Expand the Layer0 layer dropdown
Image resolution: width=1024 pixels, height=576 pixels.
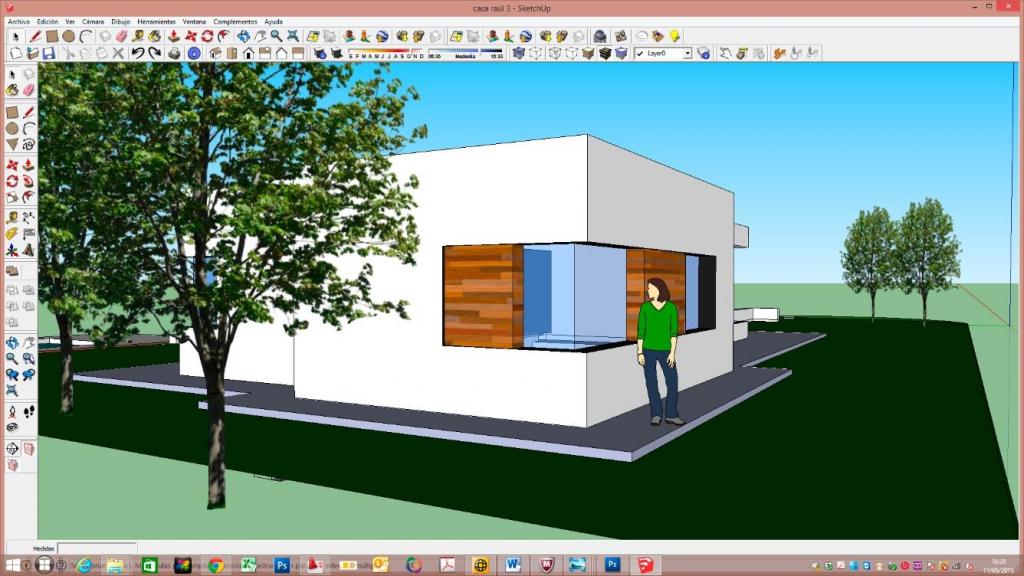687,53
